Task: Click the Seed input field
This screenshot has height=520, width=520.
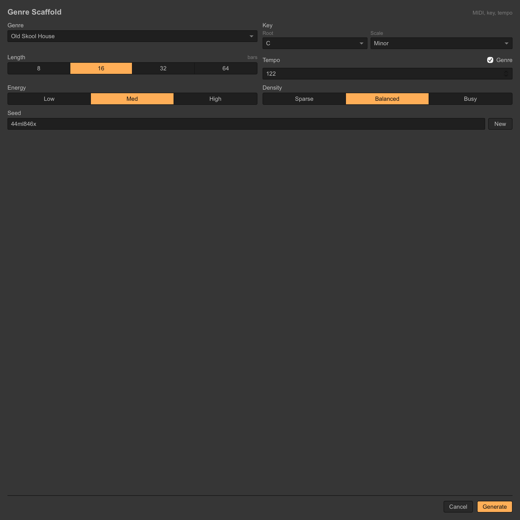Action: click(246, 124)
